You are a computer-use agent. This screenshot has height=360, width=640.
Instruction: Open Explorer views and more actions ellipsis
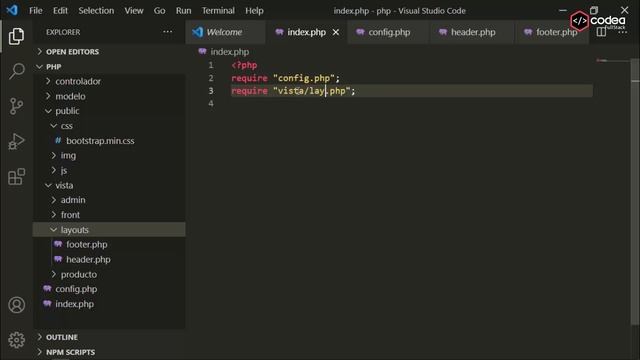(167, 32)
